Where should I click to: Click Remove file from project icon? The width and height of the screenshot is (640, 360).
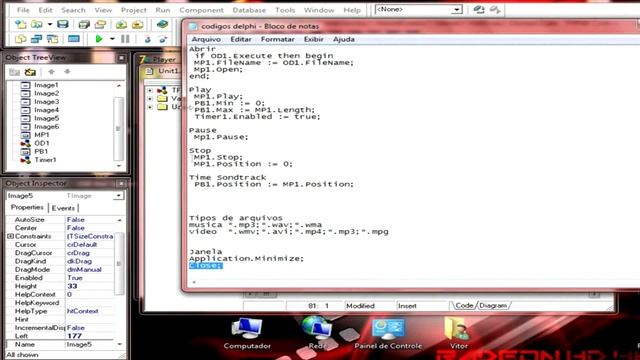tap(138, 24)
